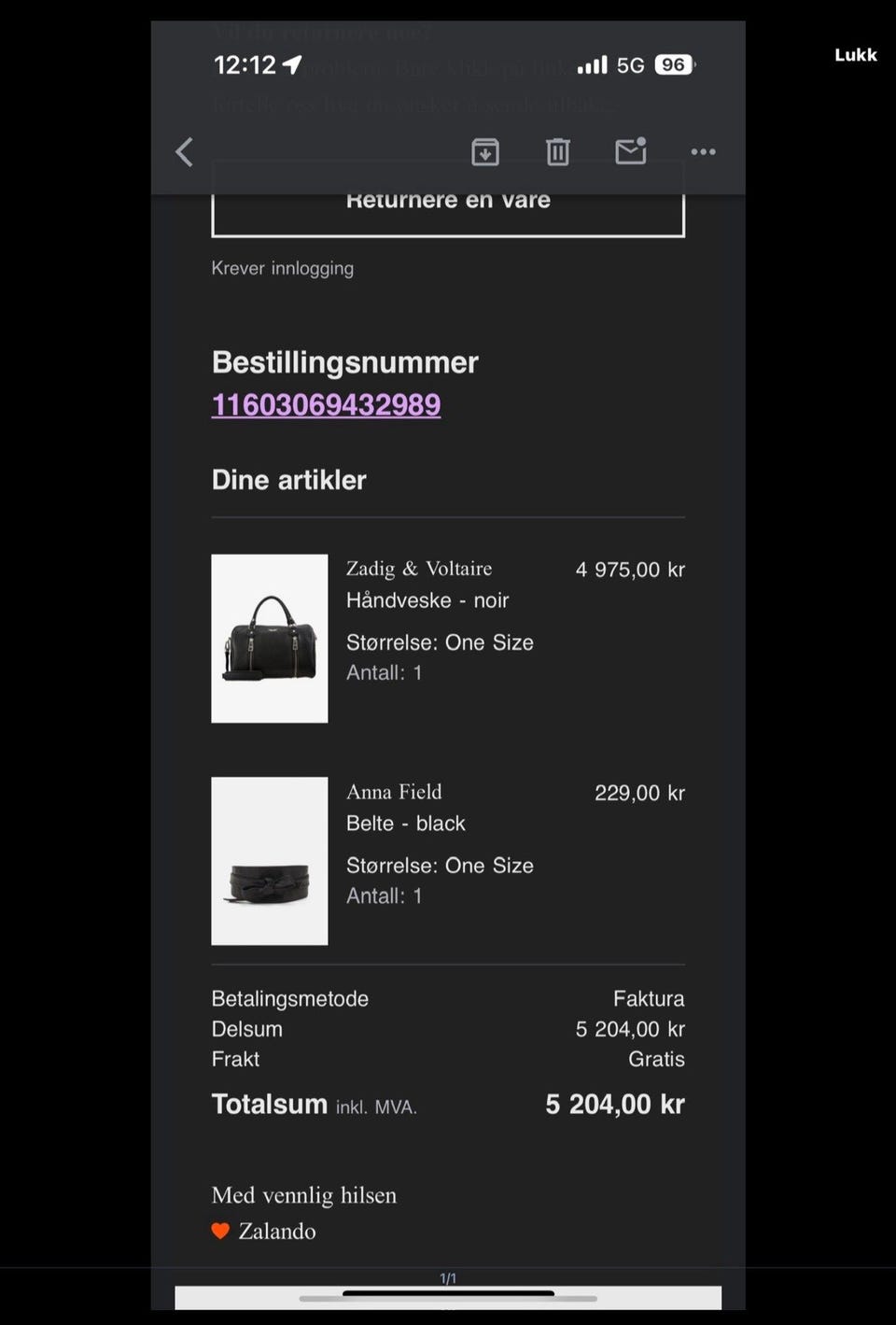Tap the cellular signal bars icon

592,64
